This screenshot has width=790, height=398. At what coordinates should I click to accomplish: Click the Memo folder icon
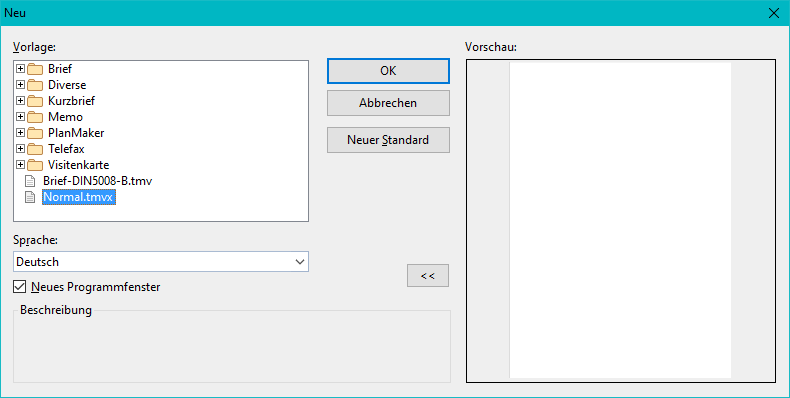pos(35,117)
